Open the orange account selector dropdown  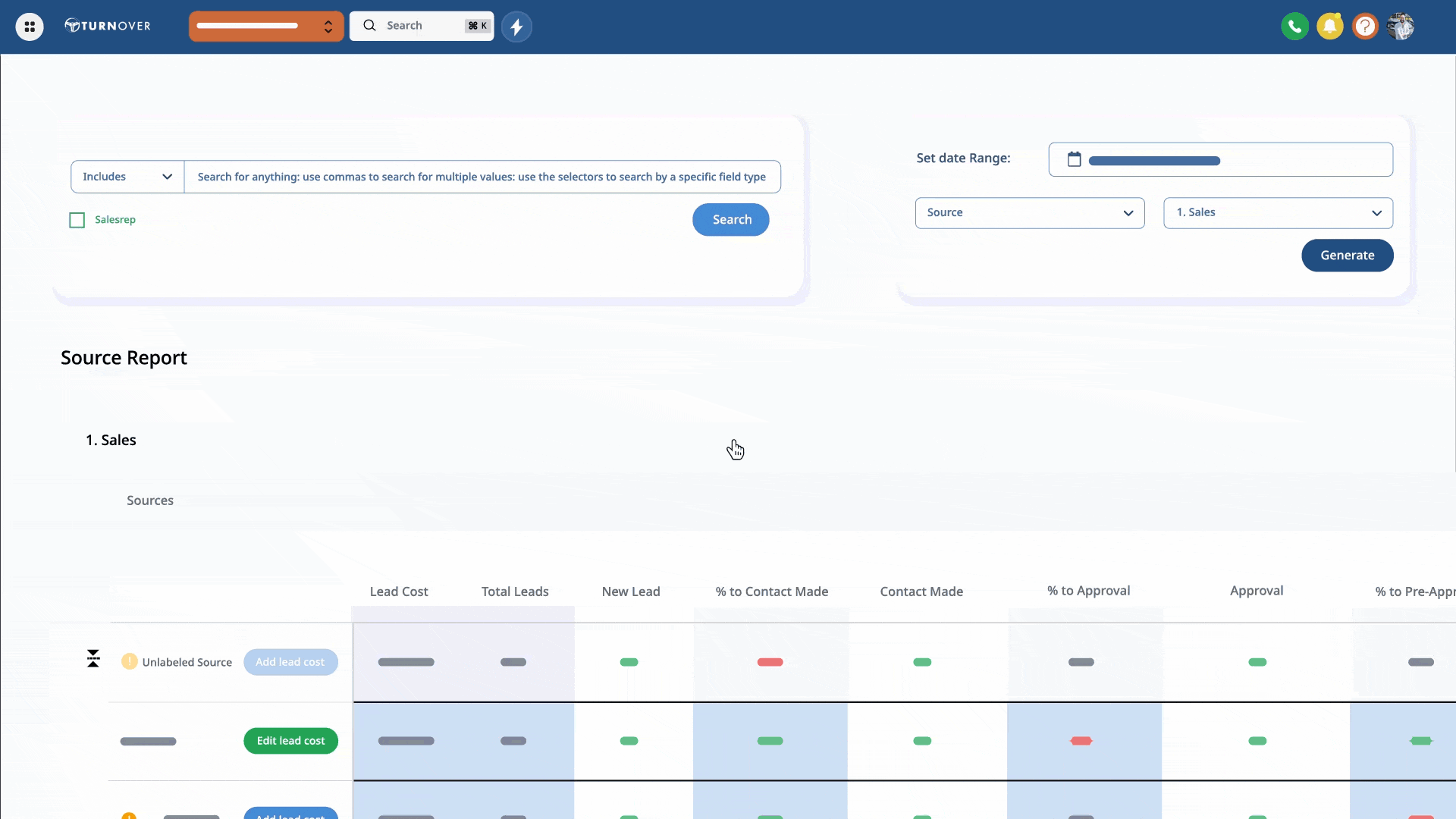[265, 27]
